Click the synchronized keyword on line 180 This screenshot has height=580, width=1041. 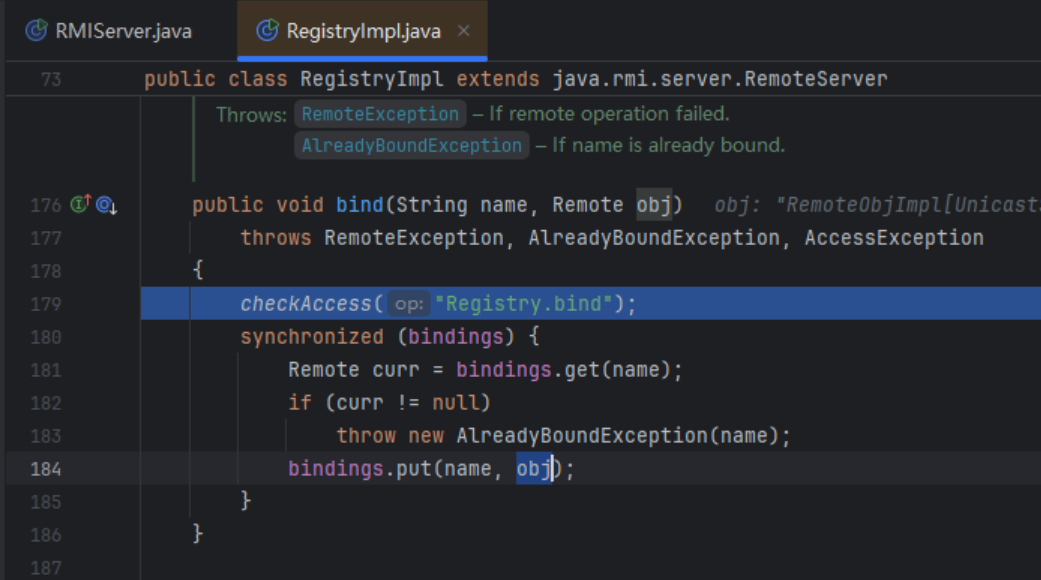coord(311,337)
